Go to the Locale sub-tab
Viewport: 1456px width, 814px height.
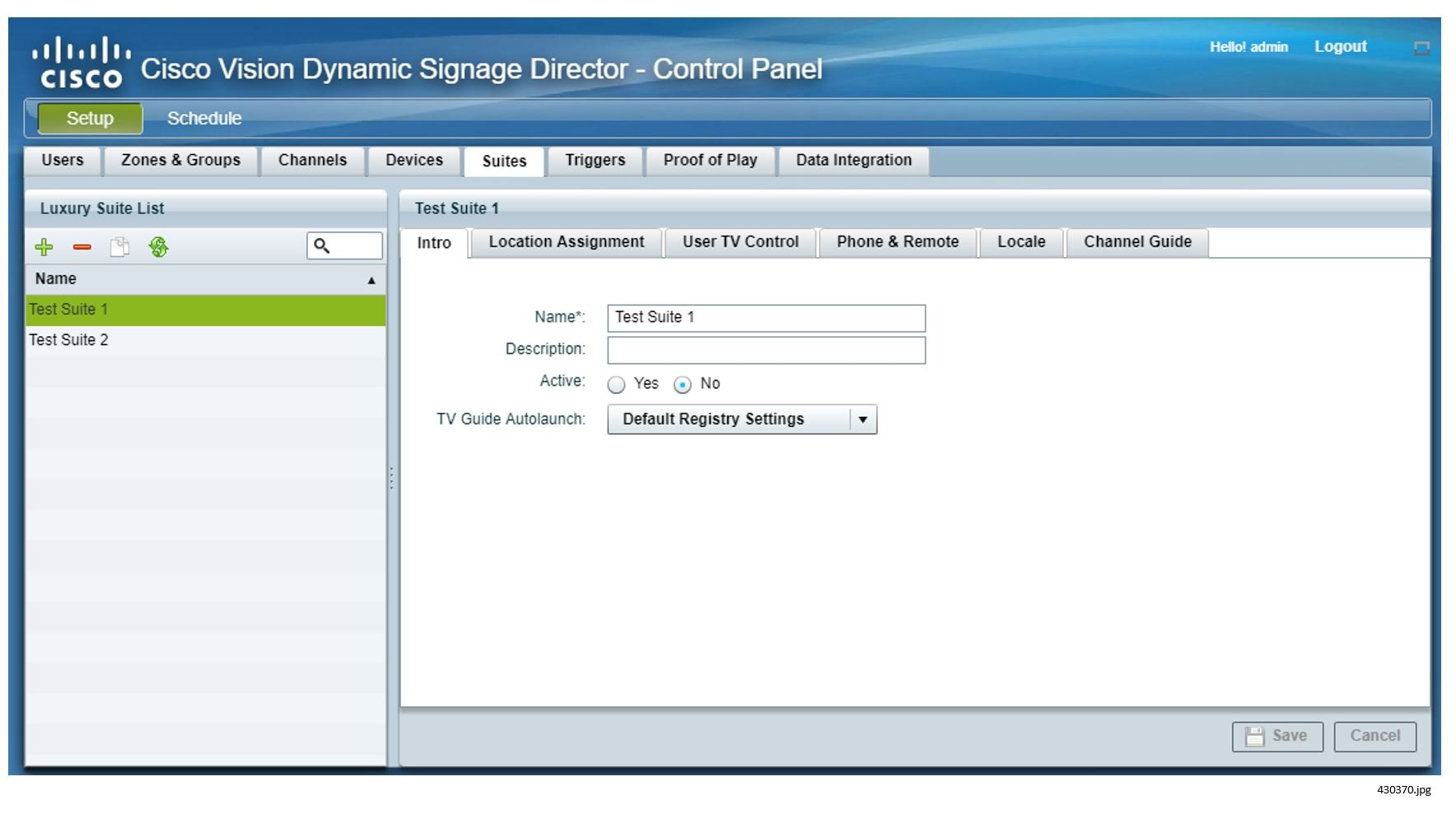pos(1021,242)
